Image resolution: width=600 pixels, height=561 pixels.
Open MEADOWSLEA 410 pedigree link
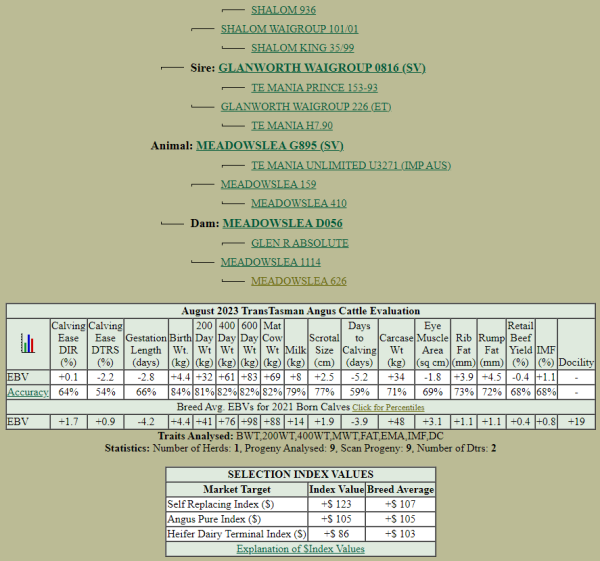click(x=298, y=203)
